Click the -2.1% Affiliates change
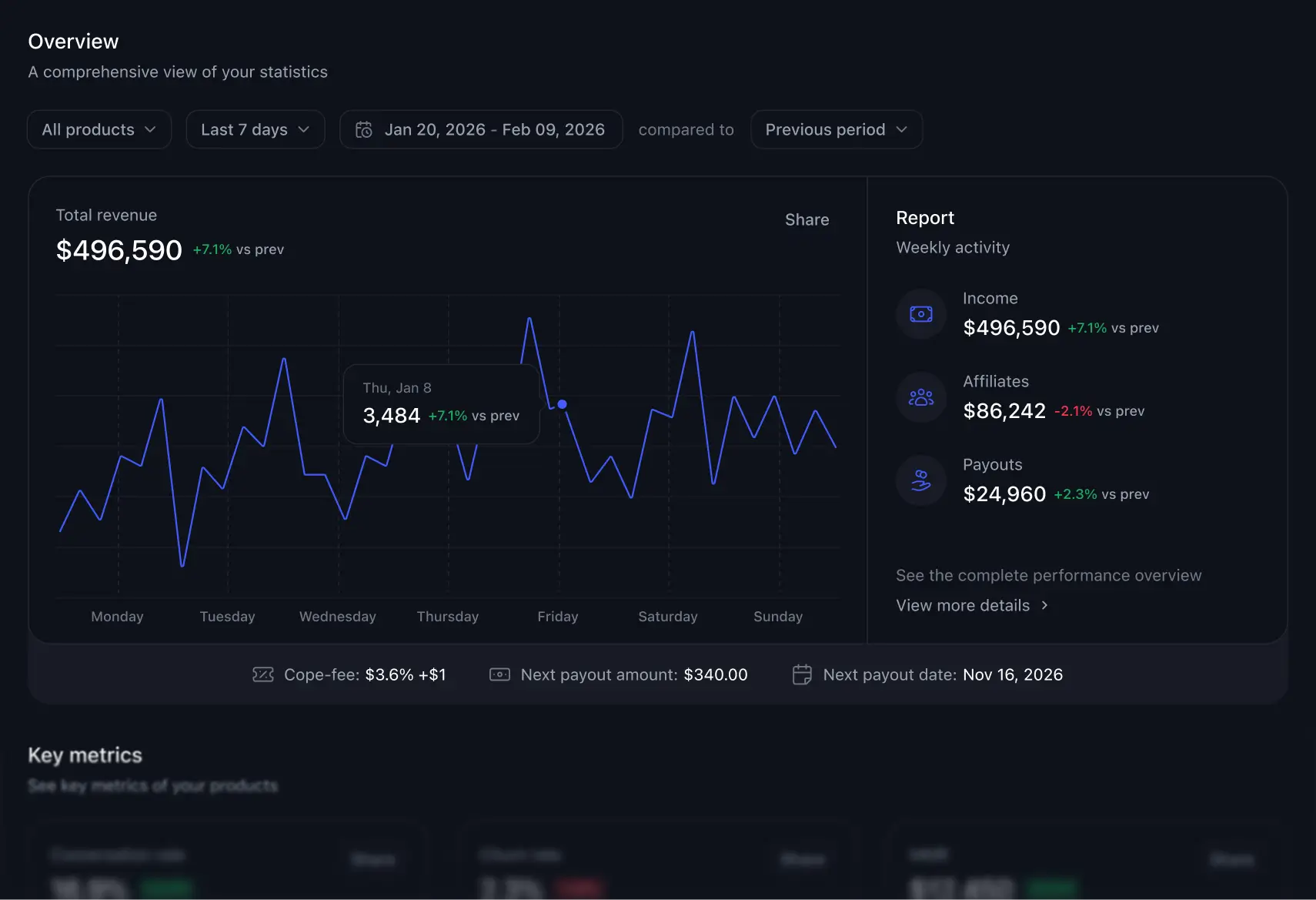The width and height of the screenshot is (1316, 900). point(1074,411)
